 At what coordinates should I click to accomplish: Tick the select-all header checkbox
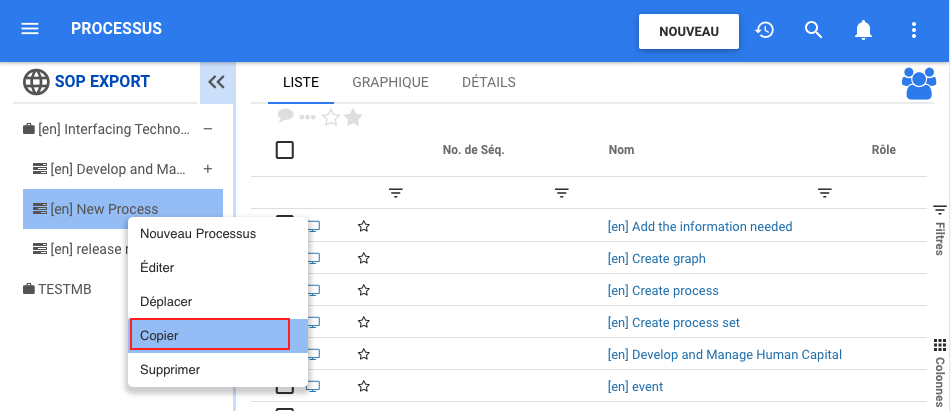tap(285, 150)
